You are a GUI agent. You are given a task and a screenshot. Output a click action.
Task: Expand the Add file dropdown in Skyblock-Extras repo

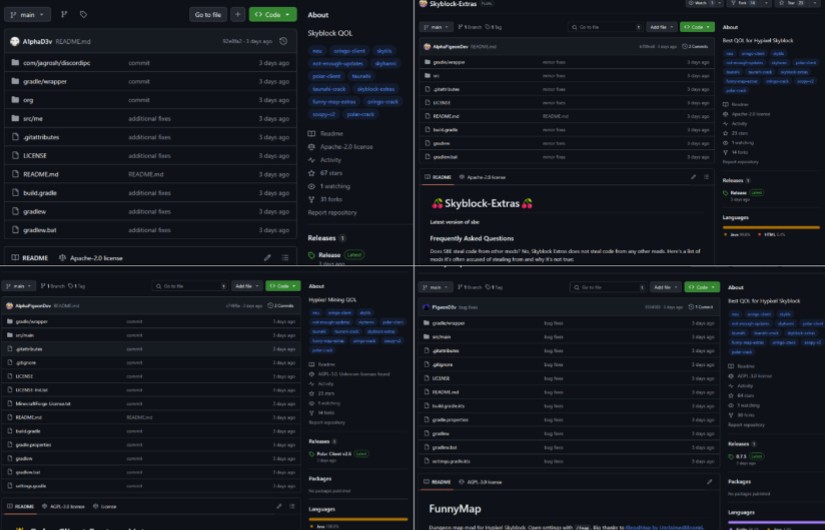660,27
